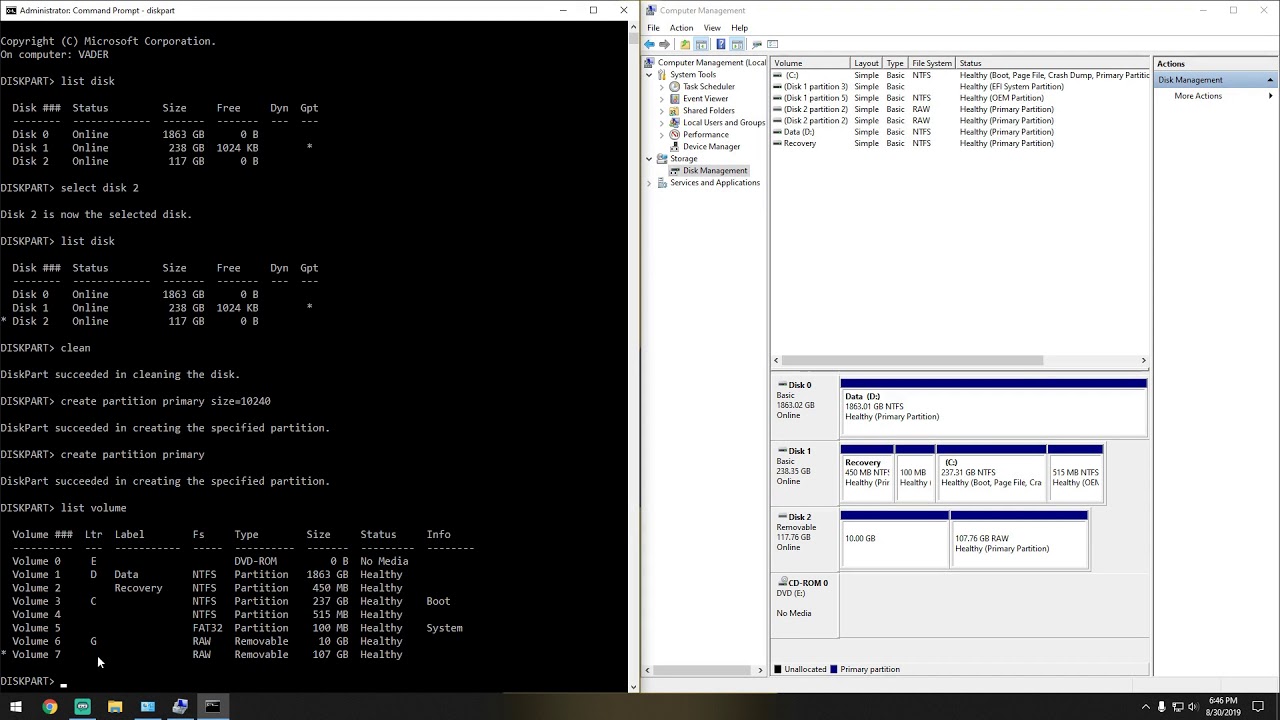Sort by the File System column header
1280x720 pixels.
coord(932,63)
